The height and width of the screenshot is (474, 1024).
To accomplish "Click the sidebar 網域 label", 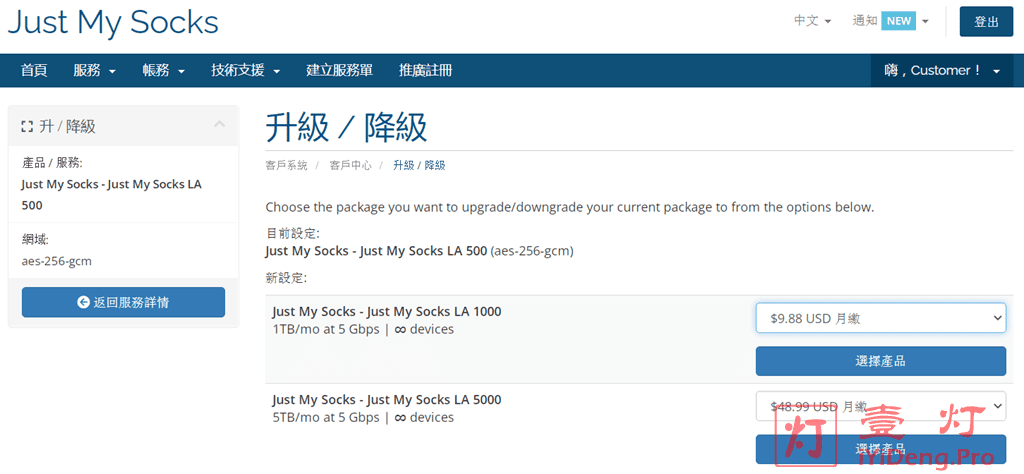I will (x=35, y=240).
